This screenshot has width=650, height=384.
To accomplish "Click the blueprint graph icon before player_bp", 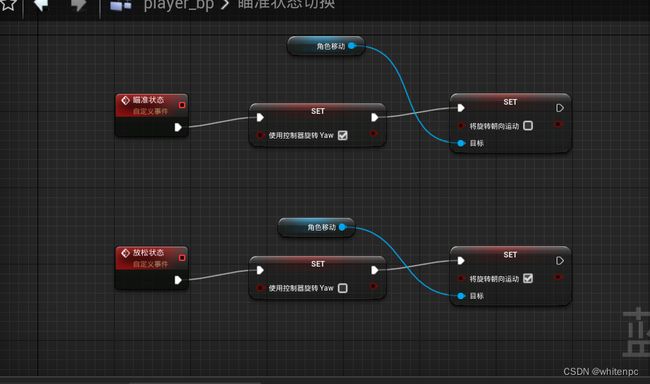I will [x=121, y=5].
